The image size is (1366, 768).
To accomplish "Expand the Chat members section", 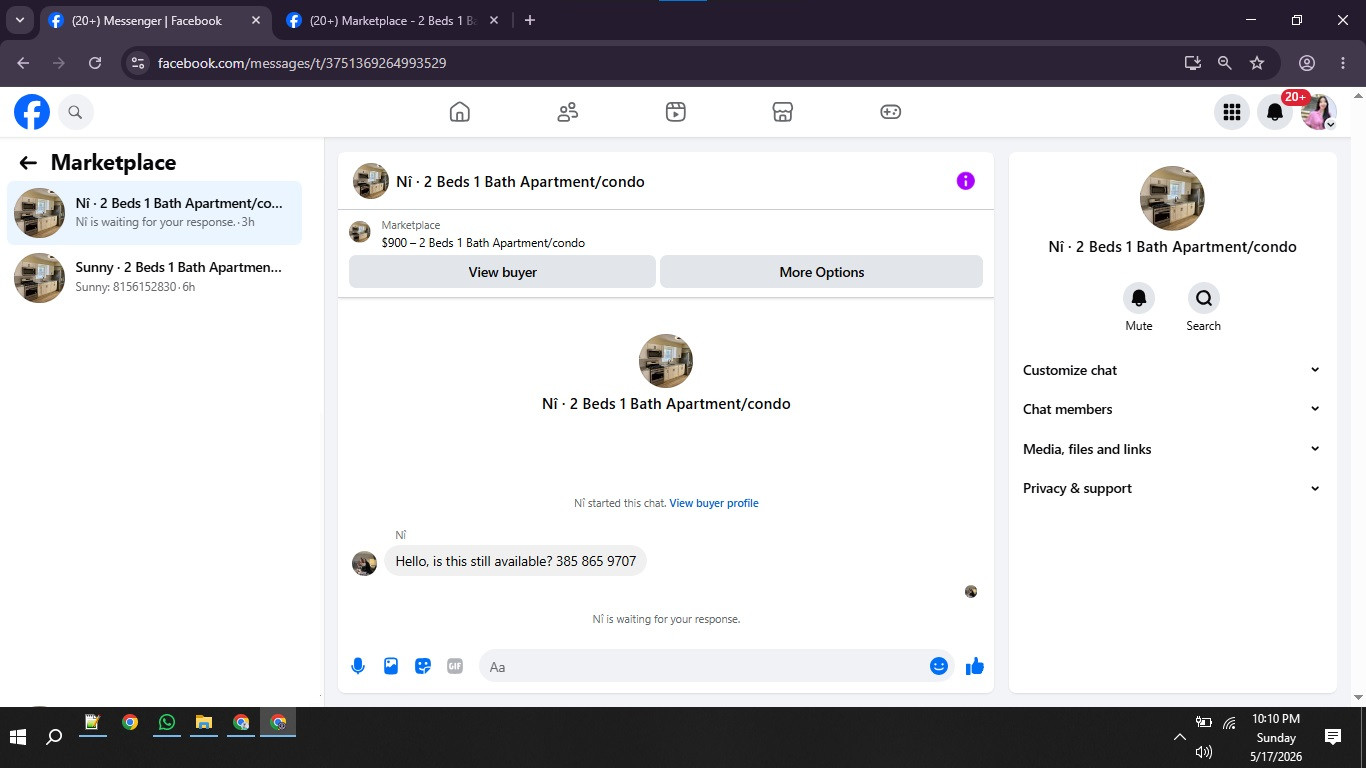I will click(x=1172, y=409).
